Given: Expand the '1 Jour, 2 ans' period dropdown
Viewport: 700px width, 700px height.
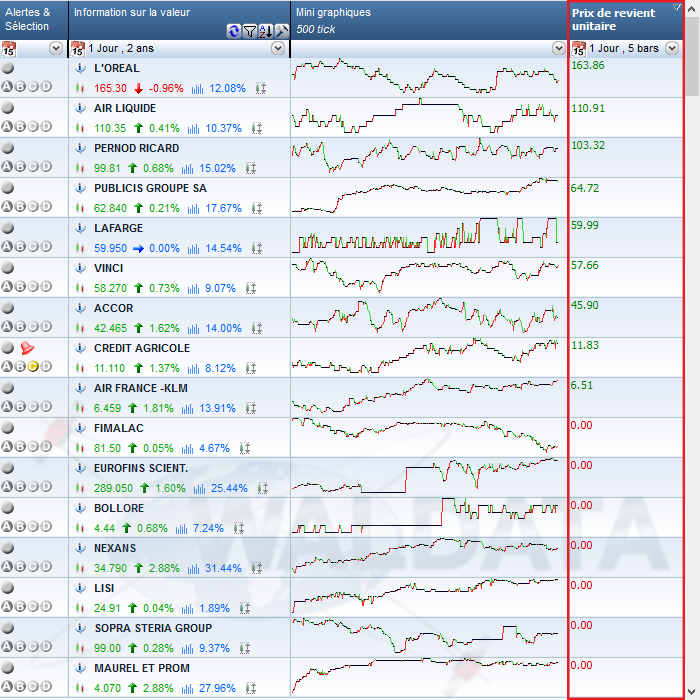Looking at the screenshot, I should click(278, 48).
